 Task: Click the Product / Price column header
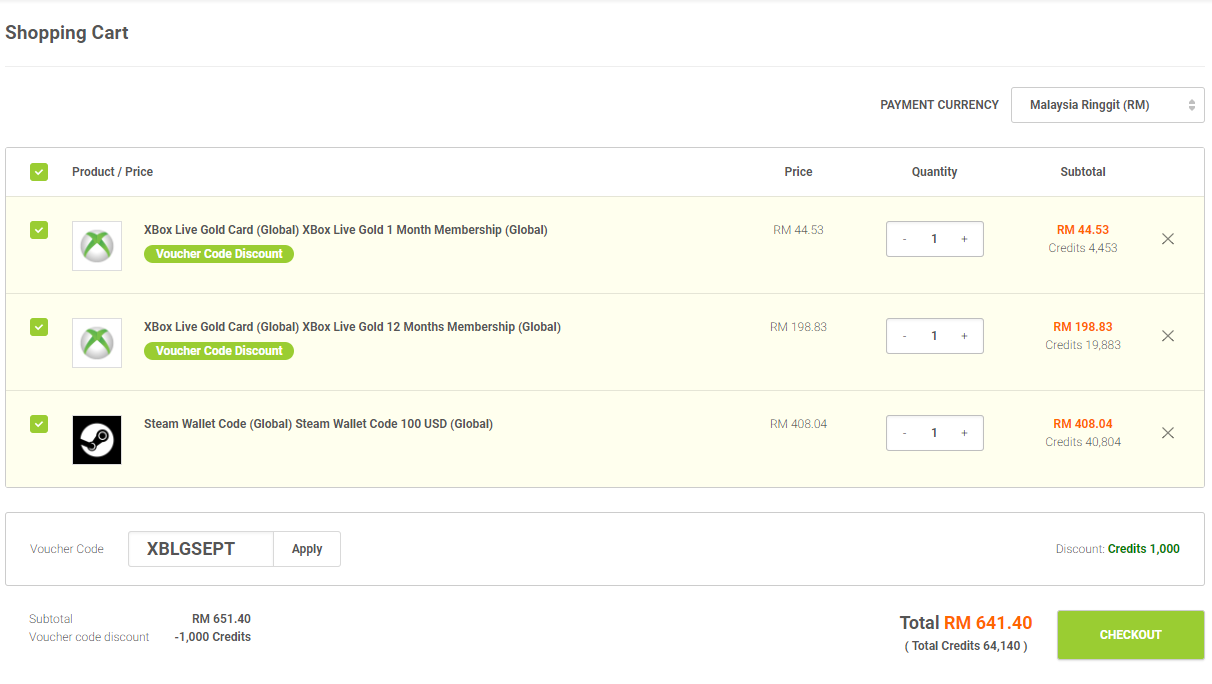(112, 172)
